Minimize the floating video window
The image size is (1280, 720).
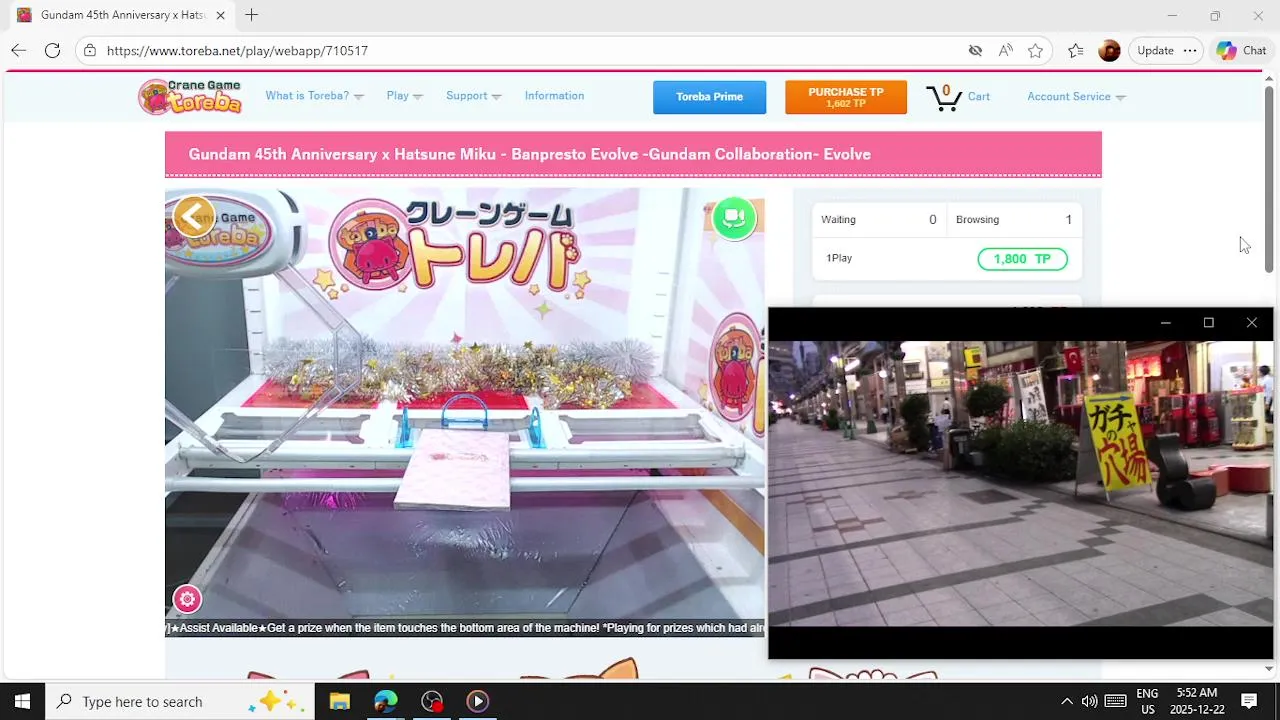coord(1165,323)
